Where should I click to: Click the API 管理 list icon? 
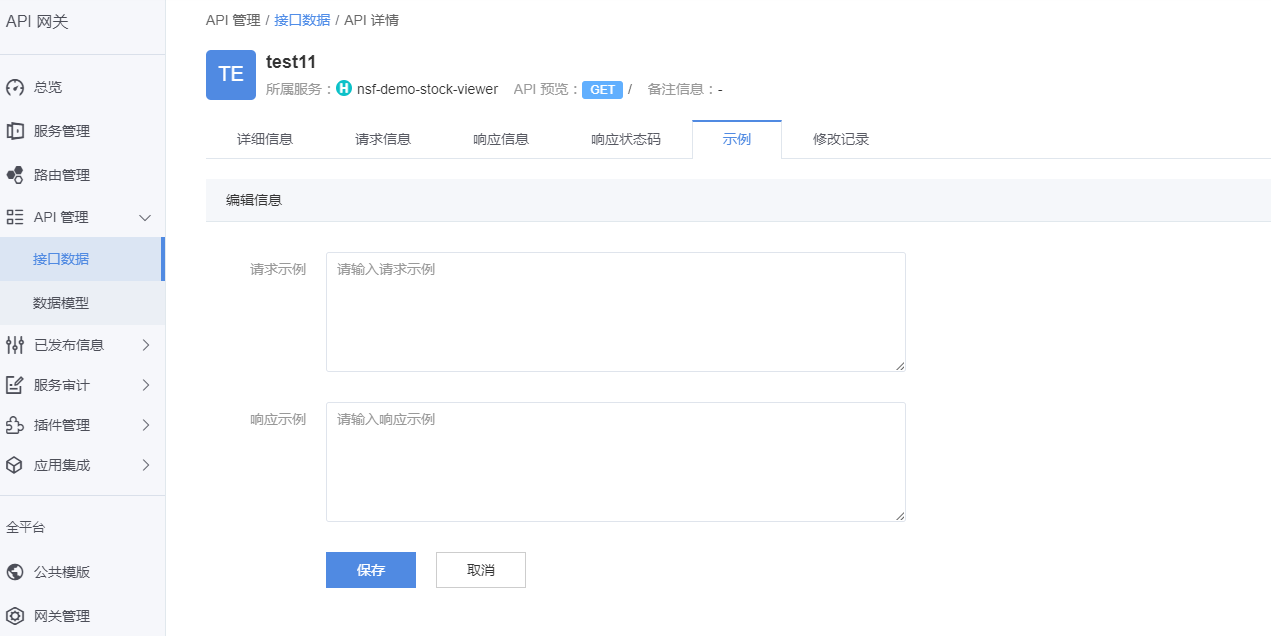pyautogui.click(x=15, y=217)
